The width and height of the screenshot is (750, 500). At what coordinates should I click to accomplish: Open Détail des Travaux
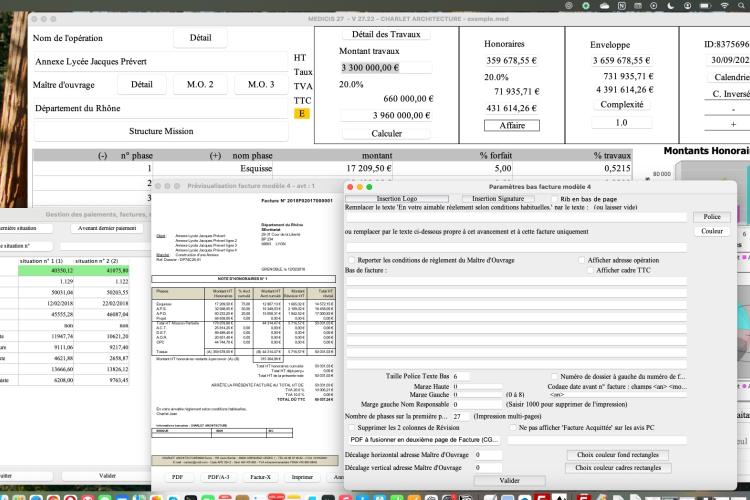click(386, 34)
